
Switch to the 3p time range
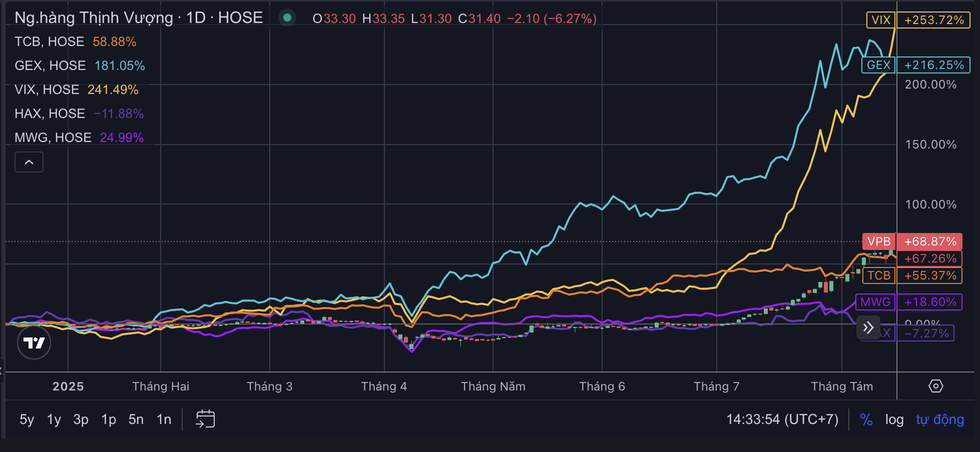(81, 420)
